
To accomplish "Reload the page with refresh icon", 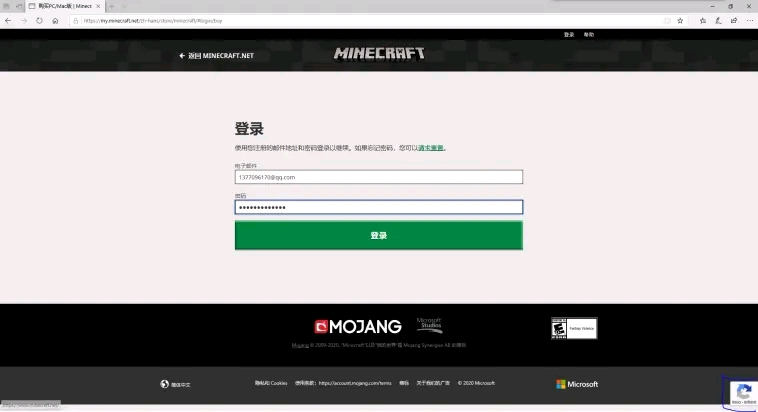I will tap(39, 21).
